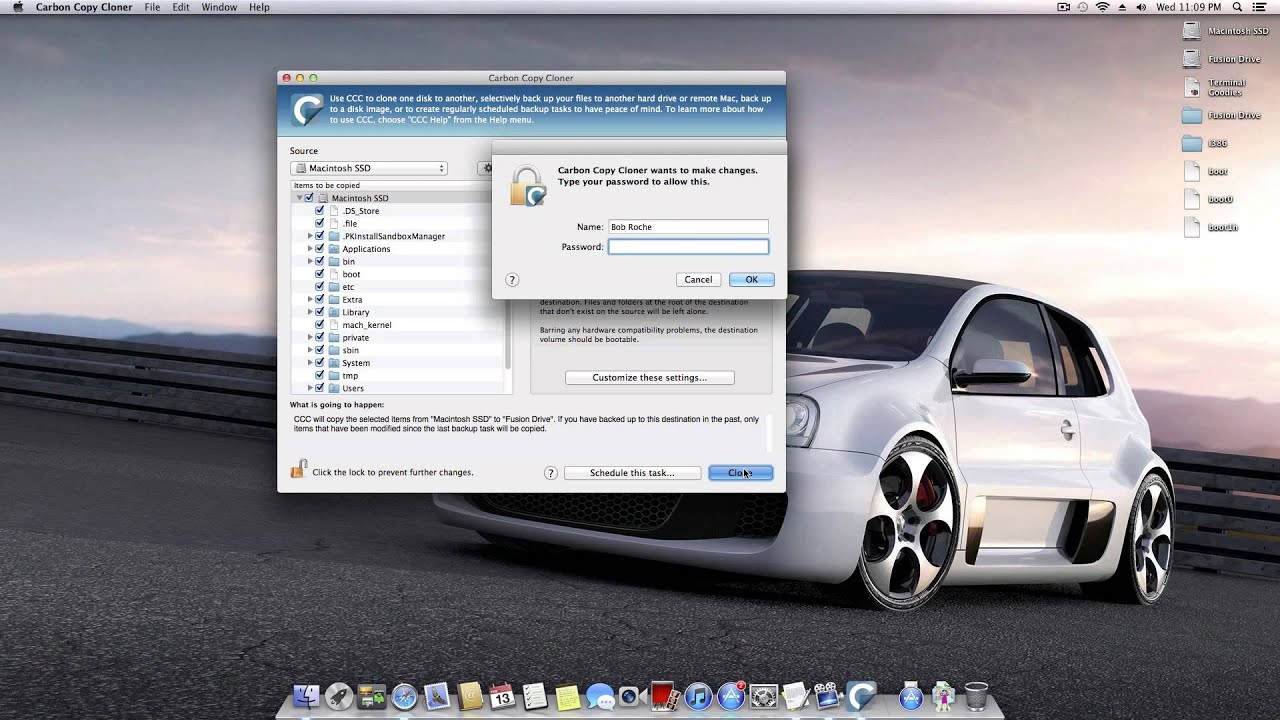Image resolution: width=1280 pixels, height=720 pixels.
Task: Open iTunes music note icon in dock
Action: [x=698, y=696]
